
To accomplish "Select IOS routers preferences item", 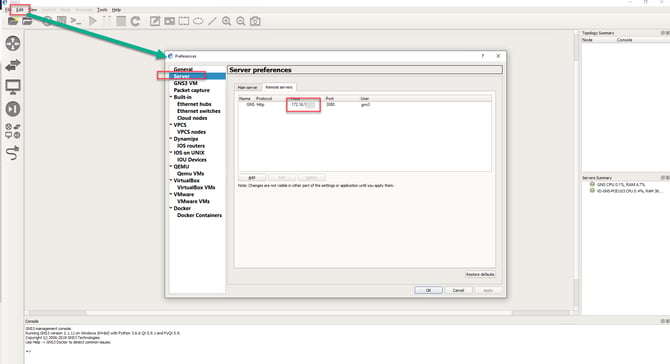I will point(191,146).
